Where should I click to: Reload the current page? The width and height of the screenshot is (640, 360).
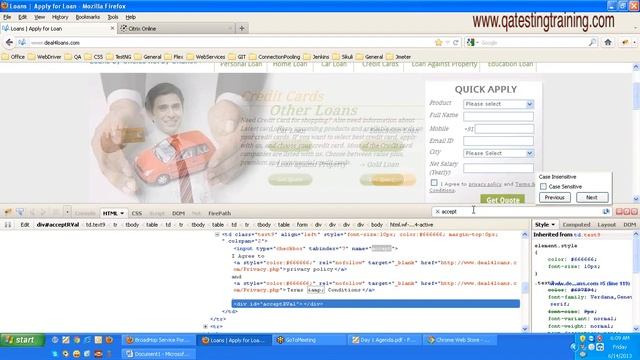456,42
